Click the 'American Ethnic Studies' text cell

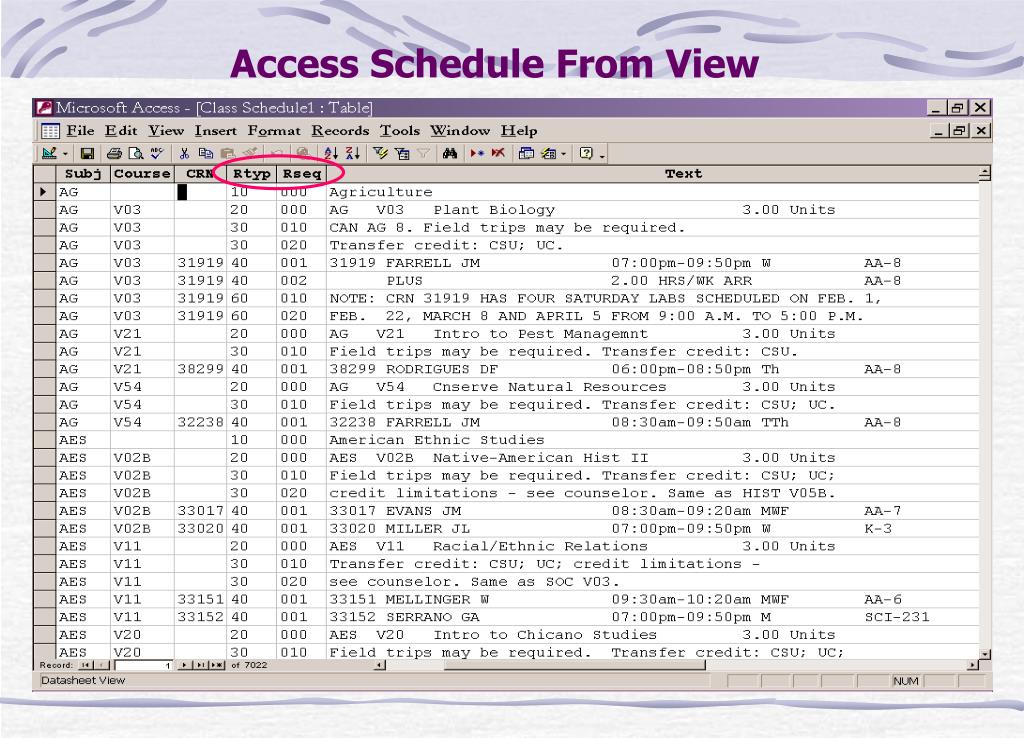(x=653, y=440)
